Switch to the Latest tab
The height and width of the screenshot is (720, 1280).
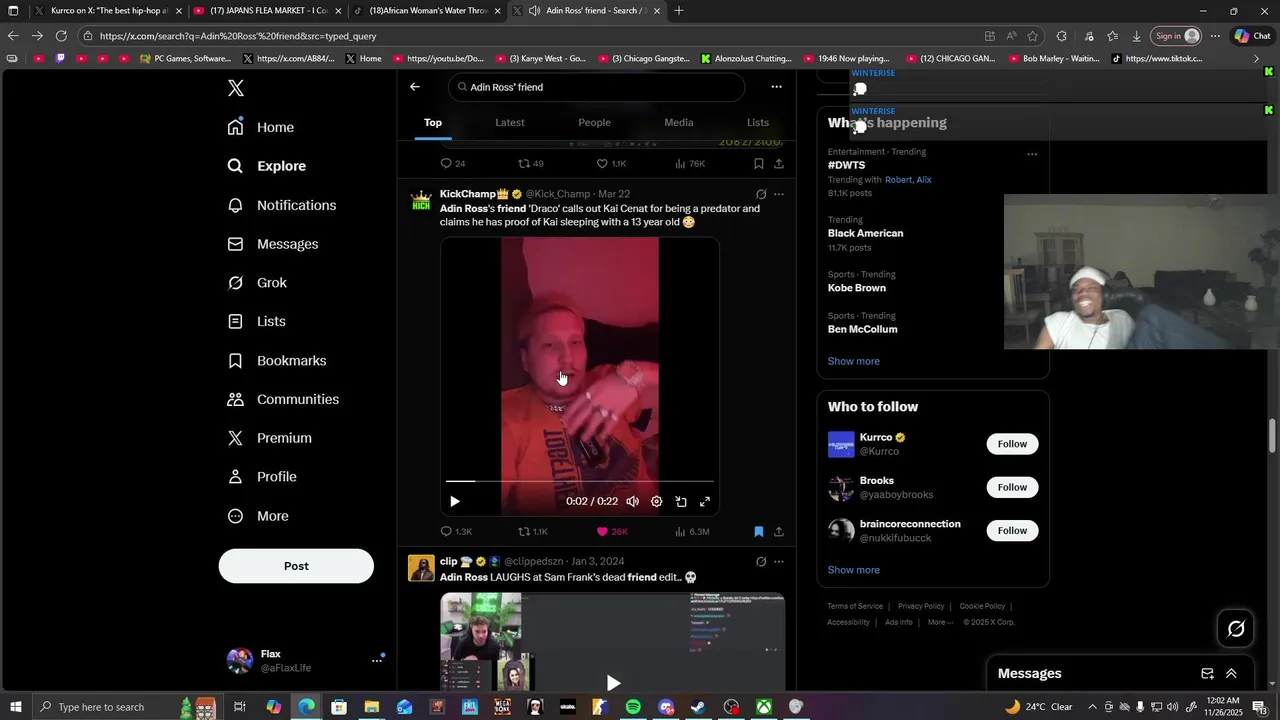(x=510, y=123)
